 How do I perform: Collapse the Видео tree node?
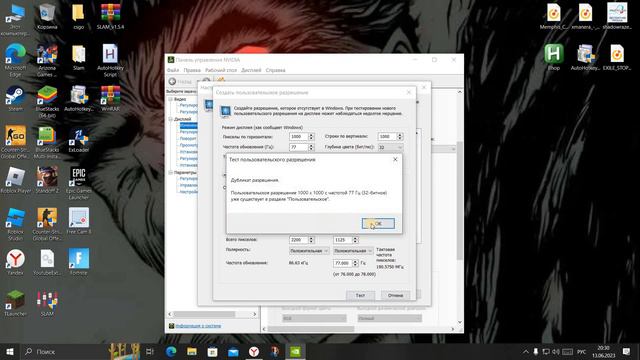[x=171, y=99]
